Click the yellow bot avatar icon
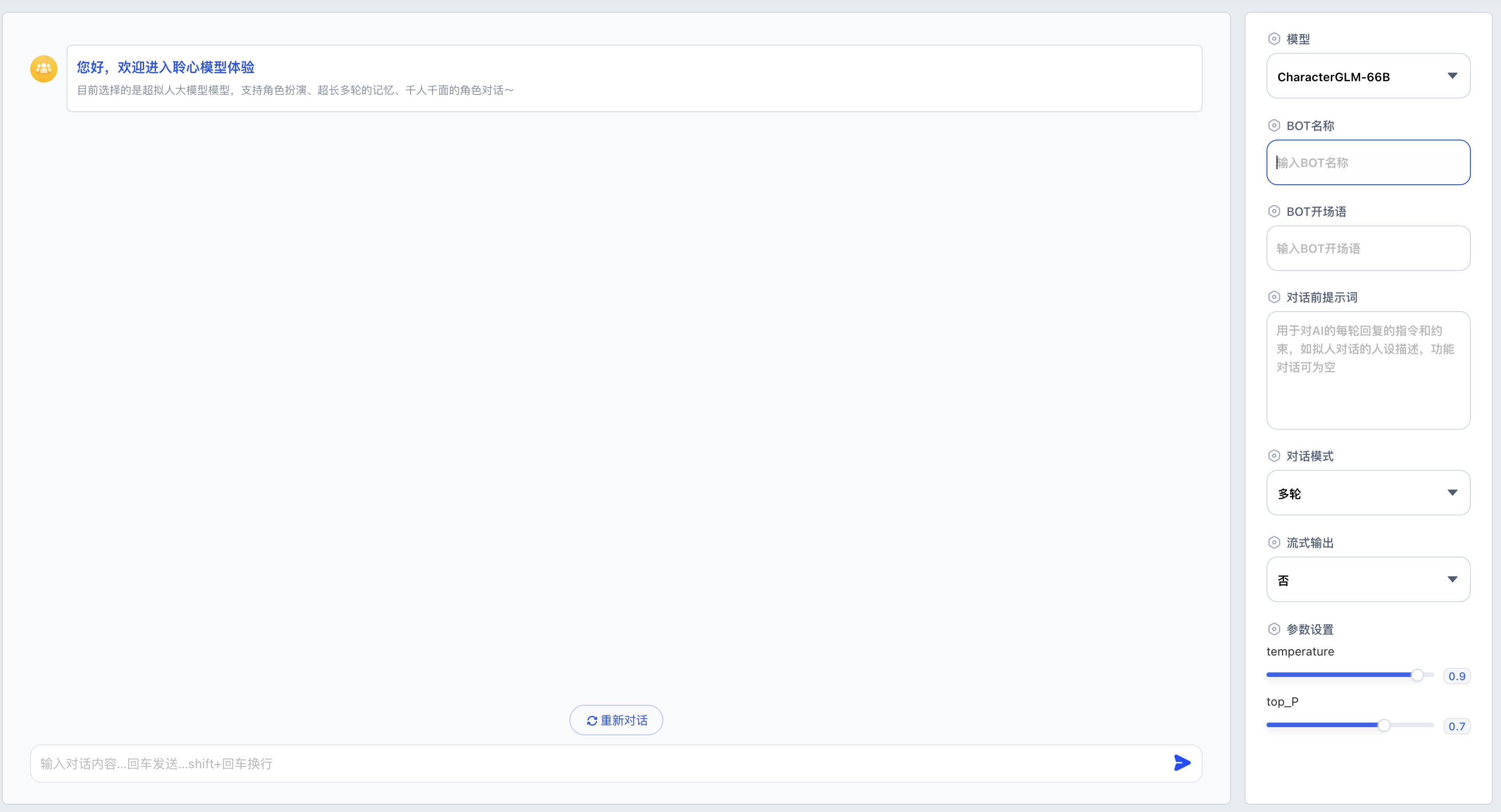 (x=44, y=69)
